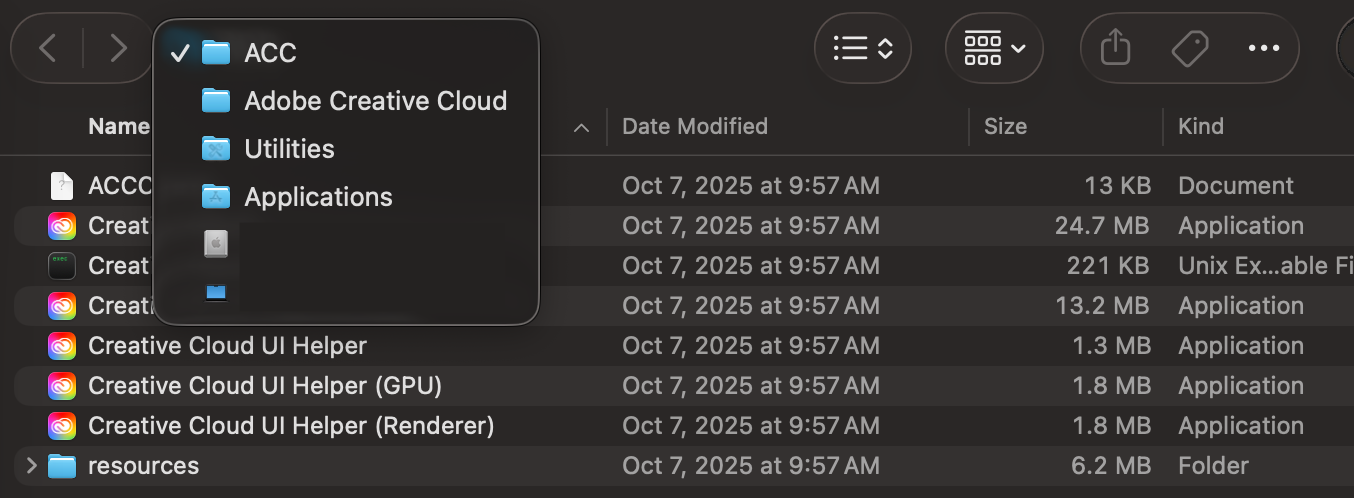1354x498 pixels.
Task: Open the Tags toolbar icon
Action: coord(1189,48)
